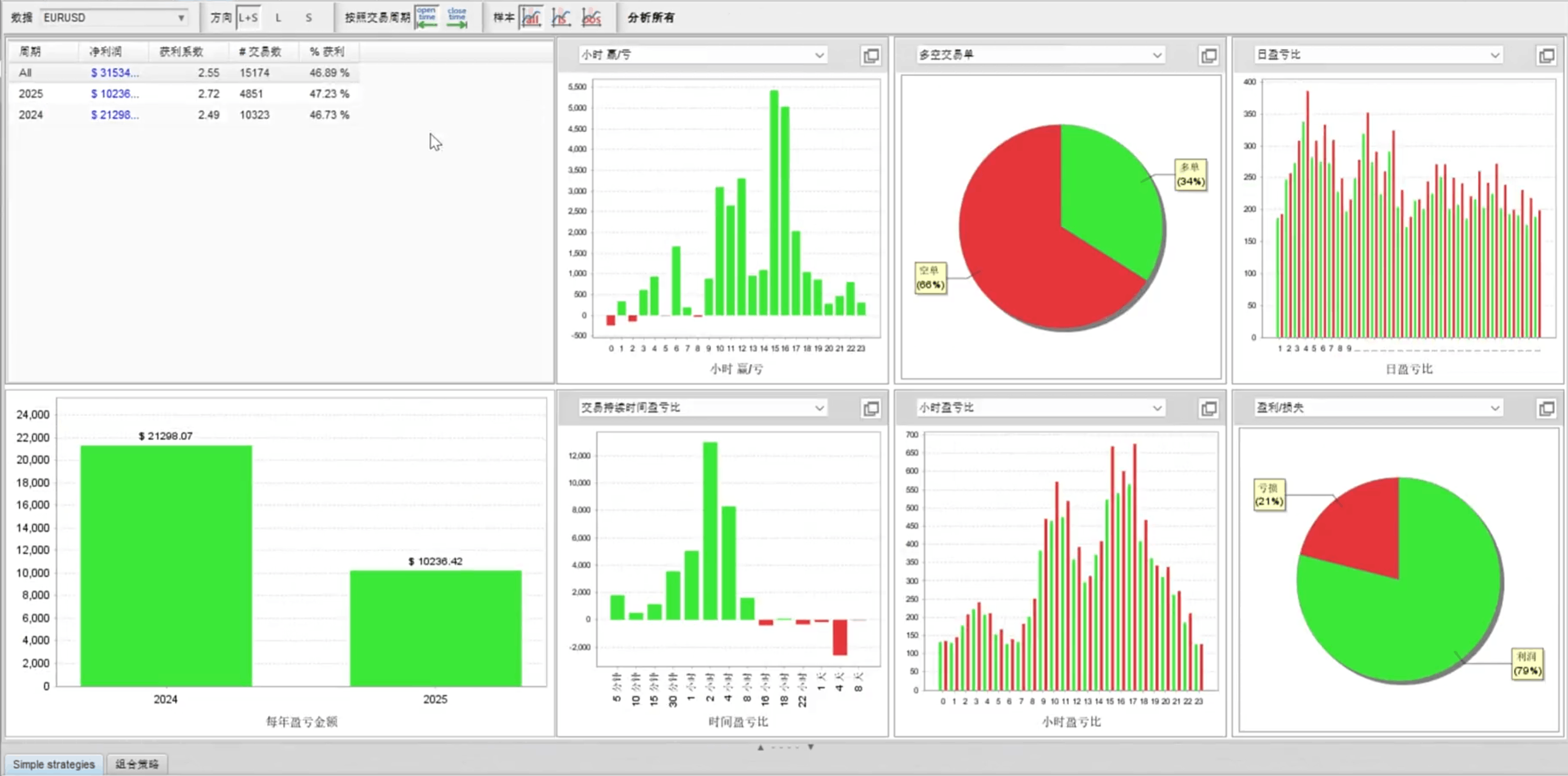This screenshot has width=1568, height=776.
Task: Select the L+S direction toggle
Action: pyautogui.click(x=249, y=18)
